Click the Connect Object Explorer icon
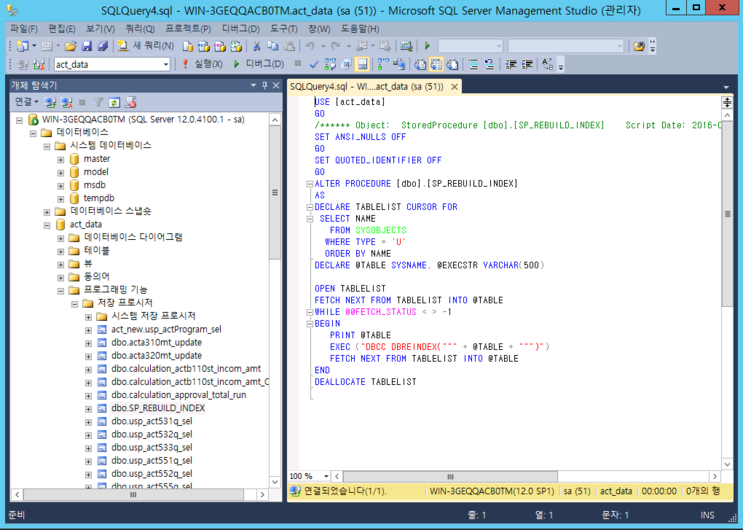The width and height of the screenshot is (743, 530). (x=50, y=102)
